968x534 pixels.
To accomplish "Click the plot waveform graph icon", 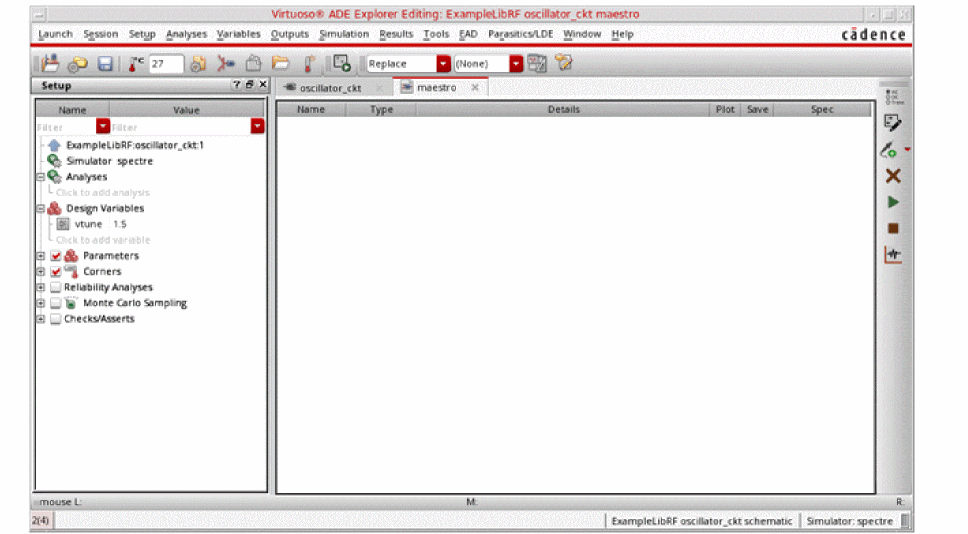I will tap(893, 254).
